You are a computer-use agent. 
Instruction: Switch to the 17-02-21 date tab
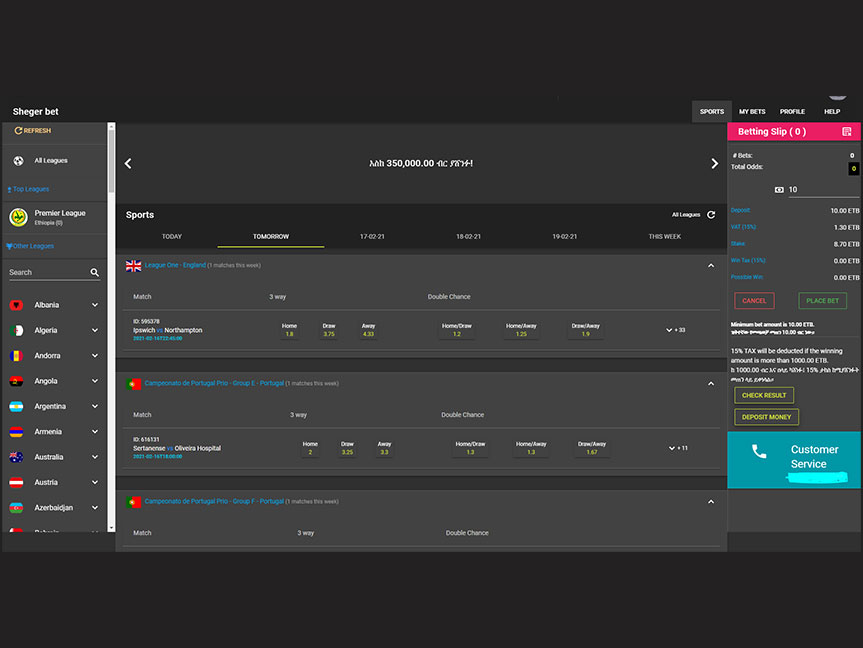pos(372,237)
